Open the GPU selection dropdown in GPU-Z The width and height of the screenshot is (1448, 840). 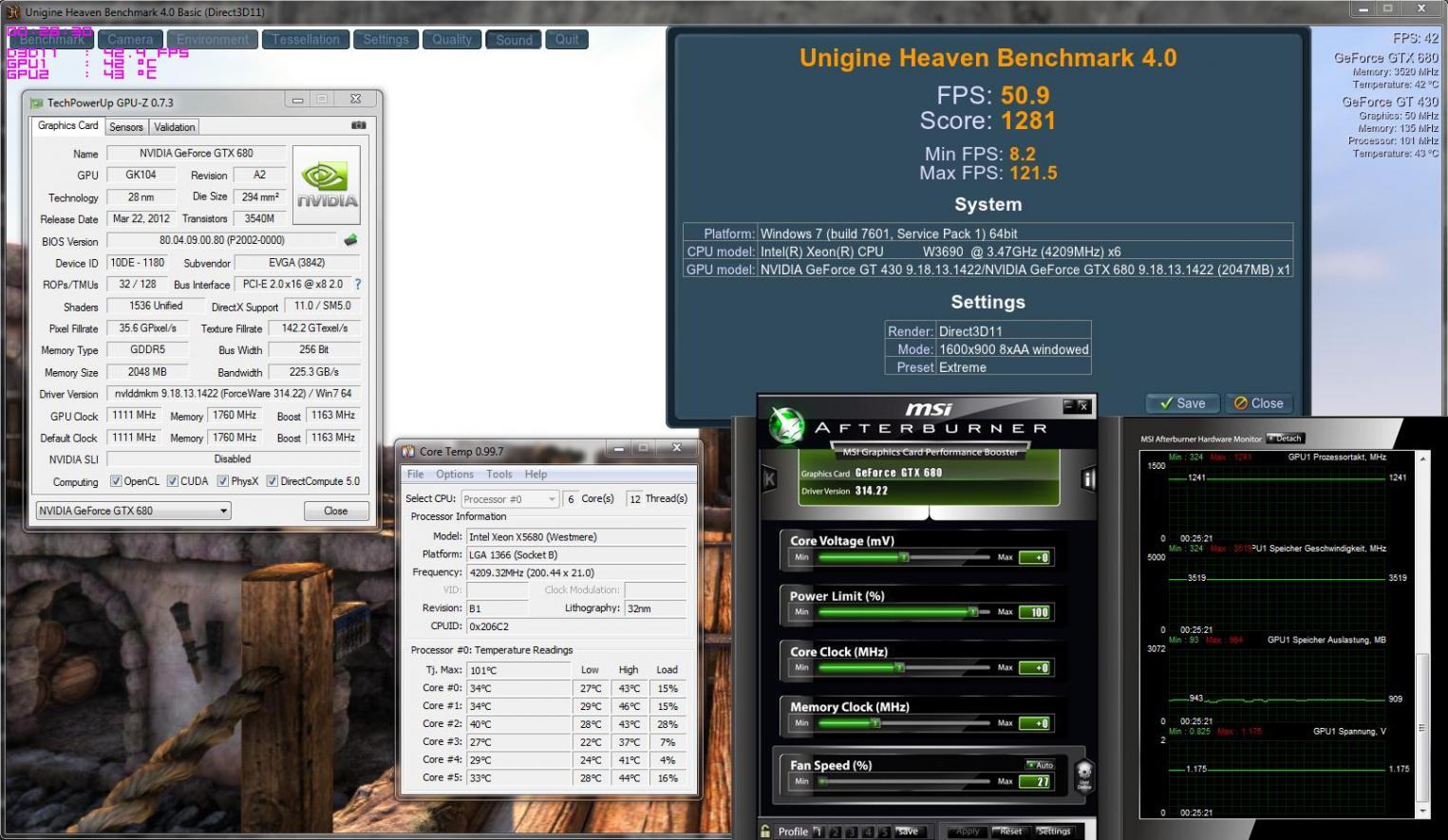tap(133, 511)
